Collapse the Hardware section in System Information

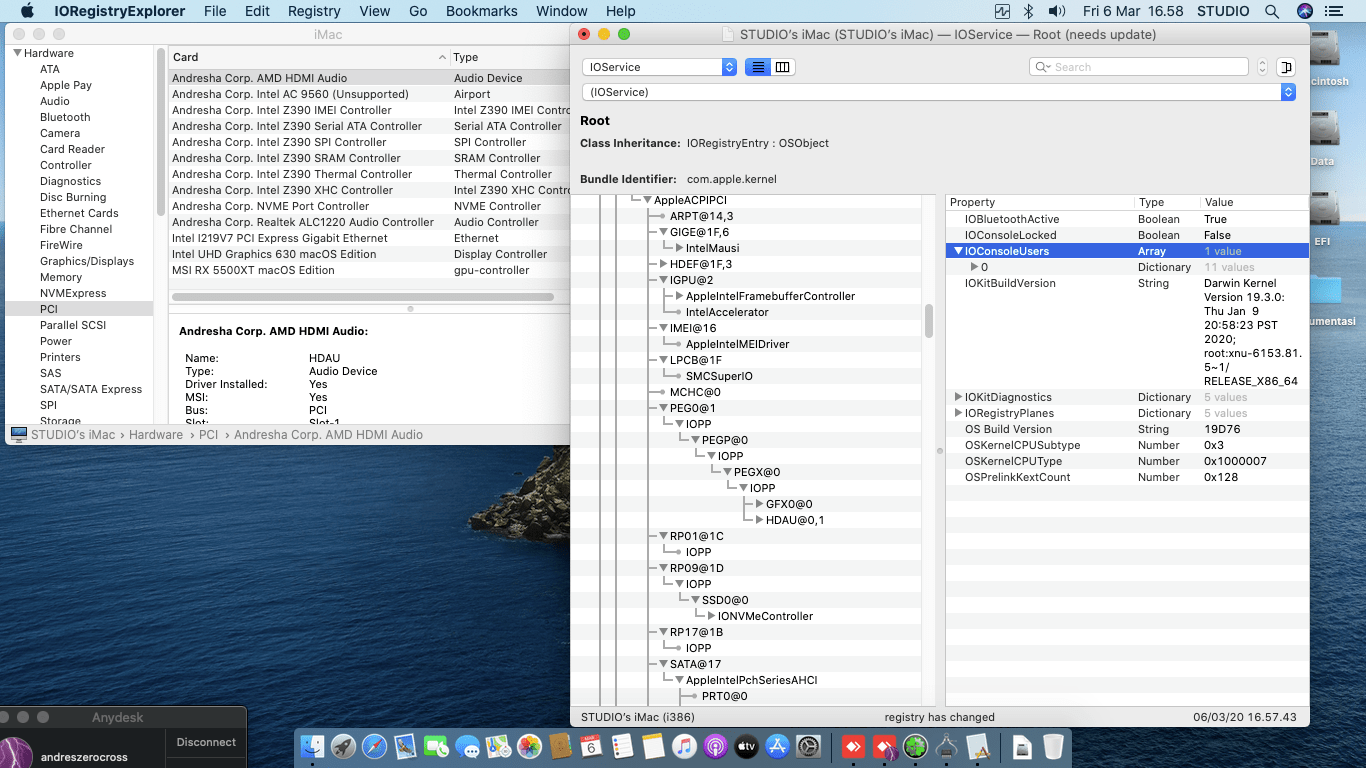17,53
